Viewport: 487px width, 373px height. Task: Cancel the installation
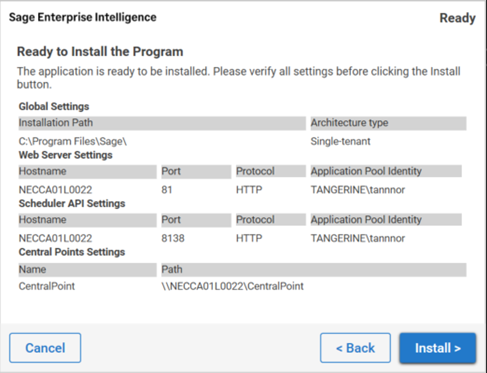pos(45,348)
